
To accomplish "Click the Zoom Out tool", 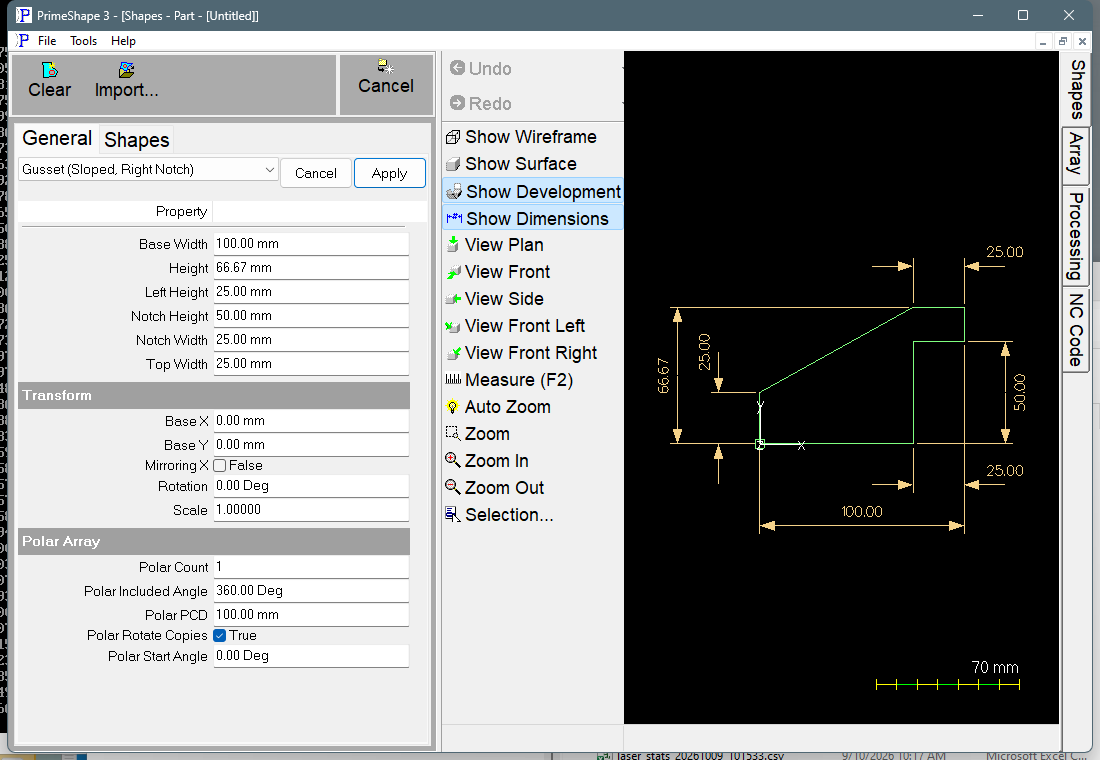I will click(495, 488).
